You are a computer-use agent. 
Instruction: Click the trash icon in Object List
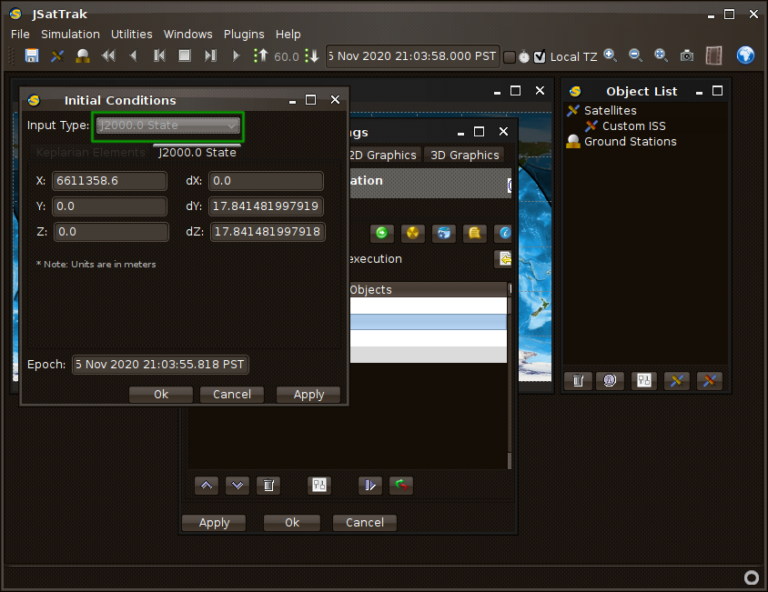(x=577, y=381)
